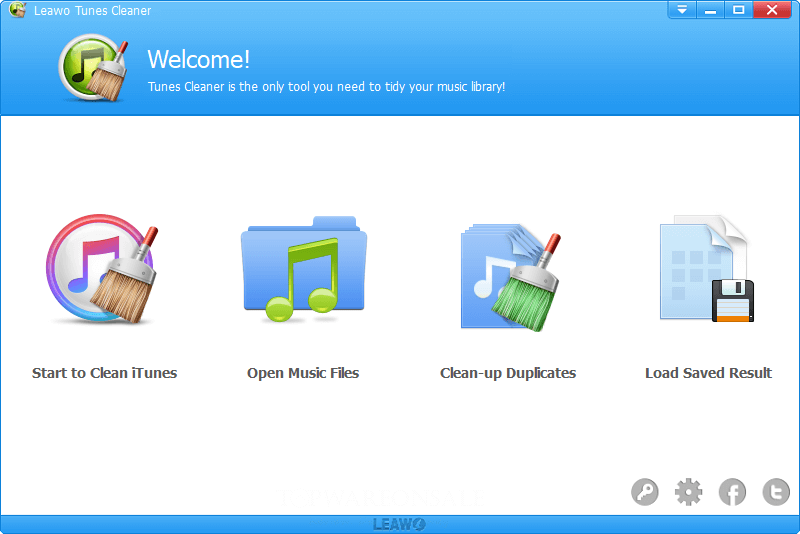Visit the Facebook page icon

(732, 492)
